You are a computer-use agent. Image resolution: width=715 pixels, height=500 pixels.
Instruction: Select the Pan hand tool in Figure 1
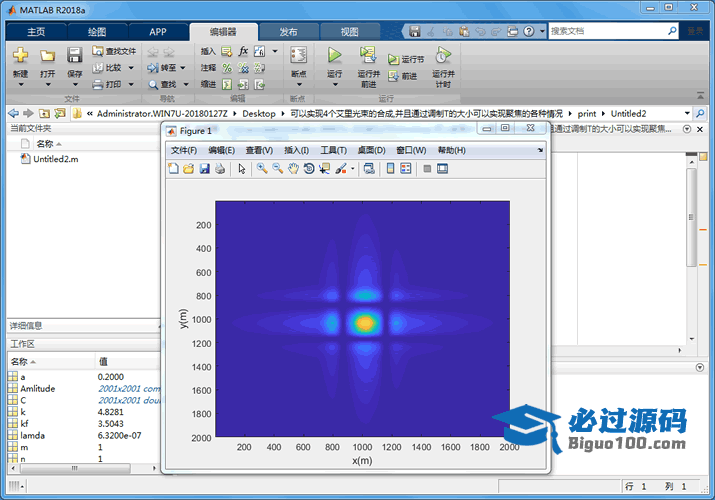coord(293,169)
